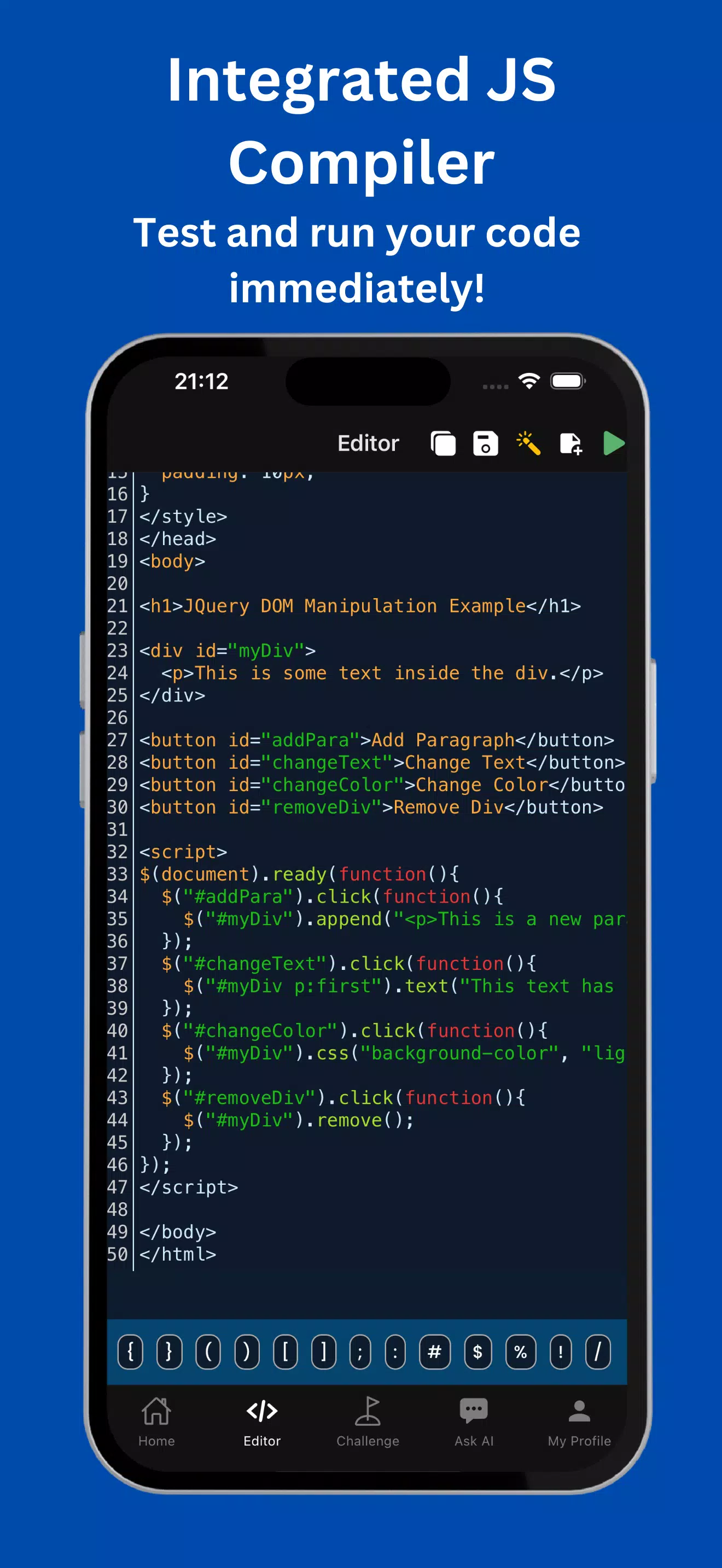Click the $(document).ready line

300,875
